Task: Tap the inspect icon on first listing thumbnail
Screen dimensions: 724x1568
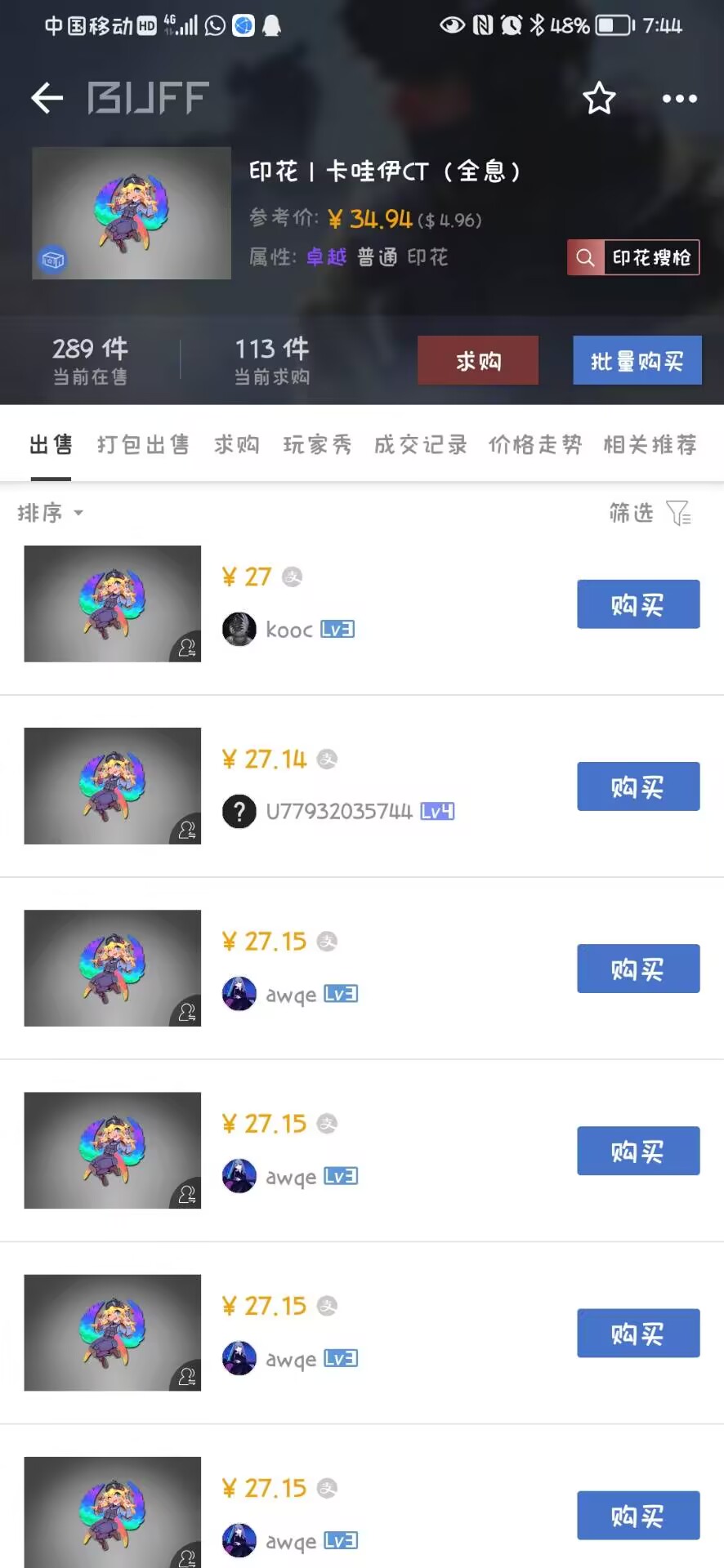Action: coord(186,648)
